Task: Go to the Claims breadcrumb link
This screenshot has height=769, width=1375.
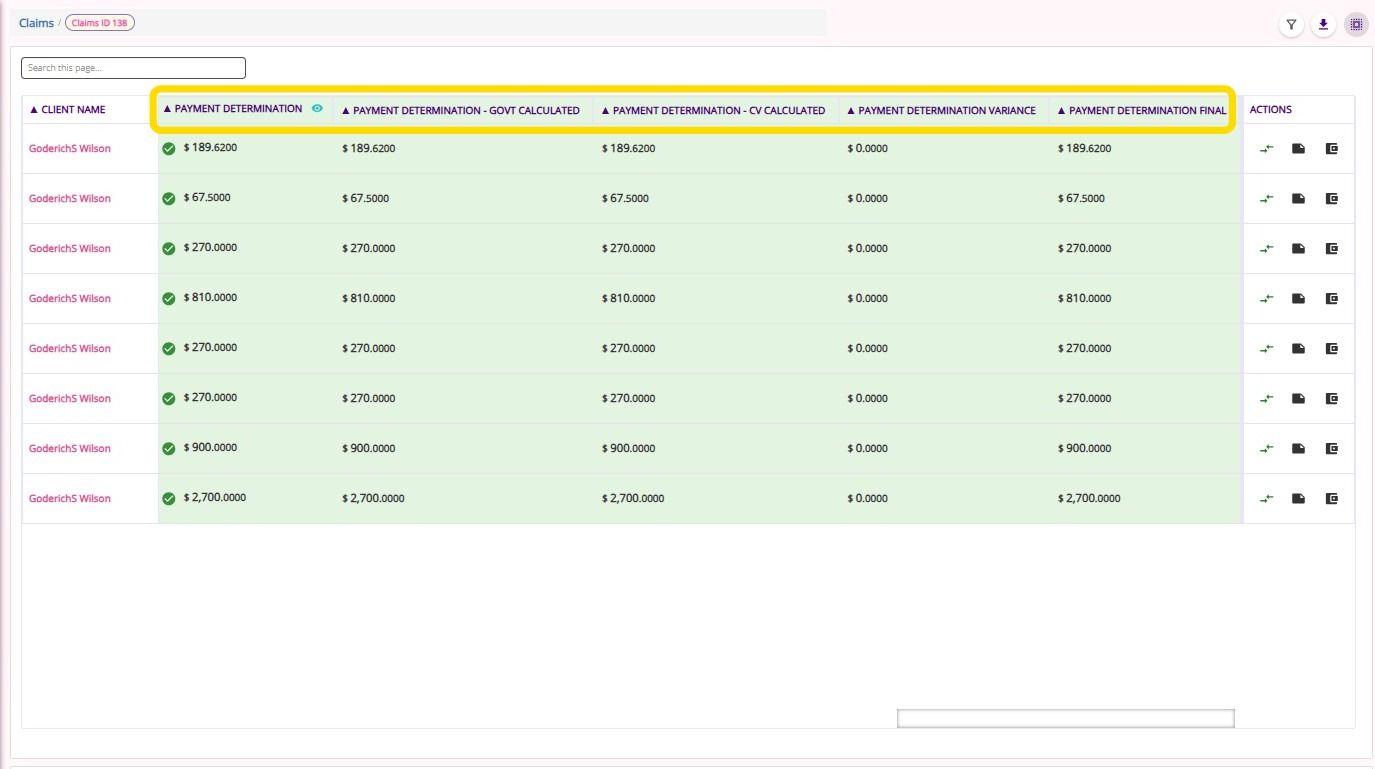Action: click(x=36, y=23)
